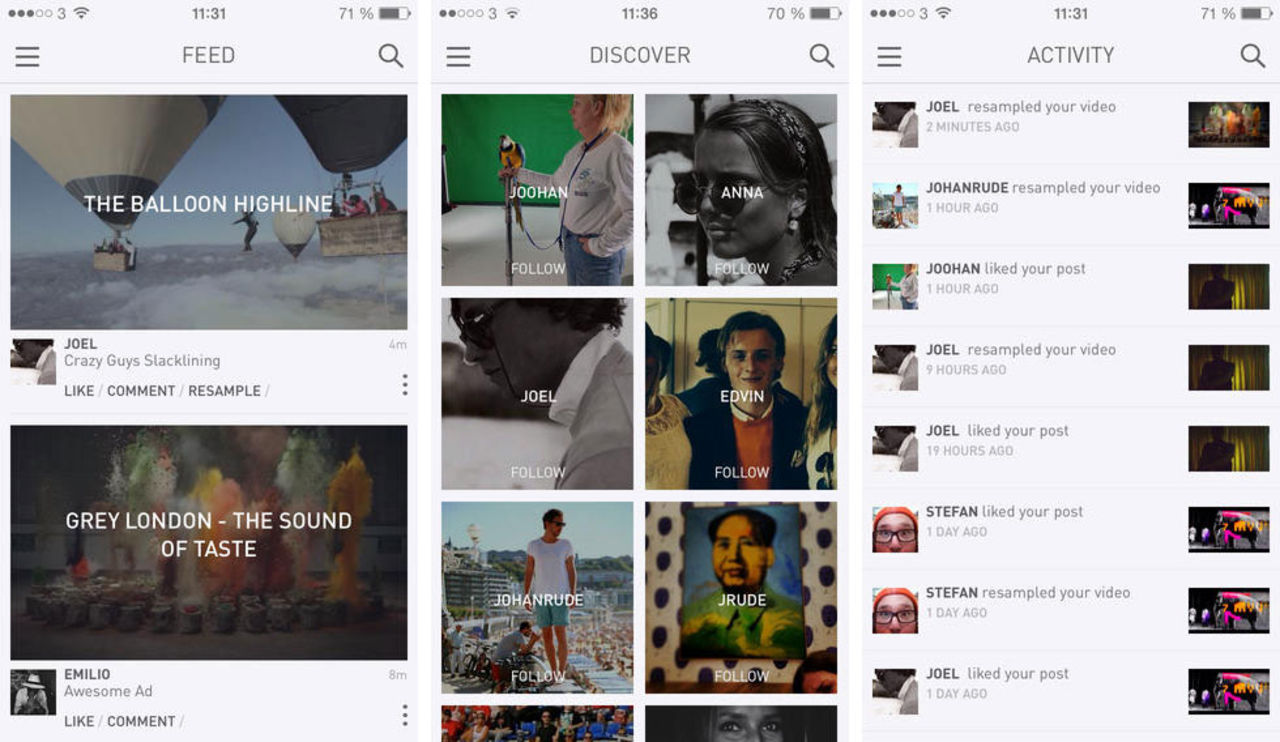The height and width of the screenshot is (742, 1280).
Task: Open more options for Emilio's Awesome Ad post
Action: [x=404, y=715]
